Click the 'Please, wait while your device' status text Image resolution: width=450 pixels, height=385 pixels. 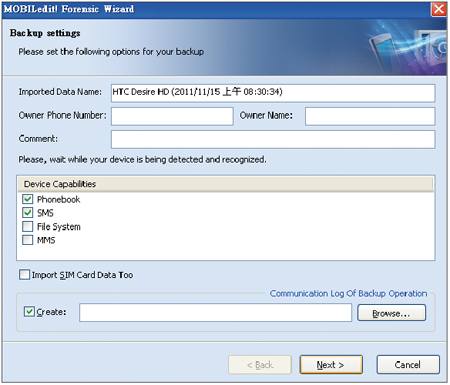coord(142,160)
